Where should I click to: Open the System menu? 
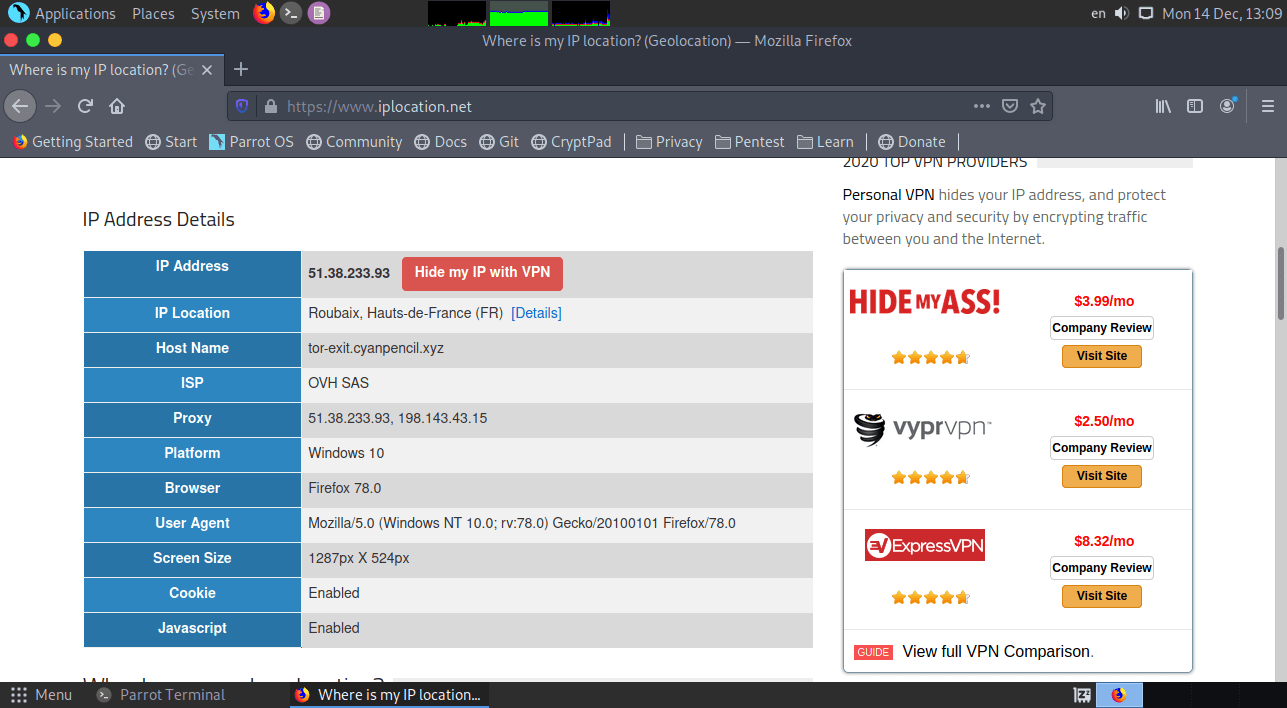[215, 13]
